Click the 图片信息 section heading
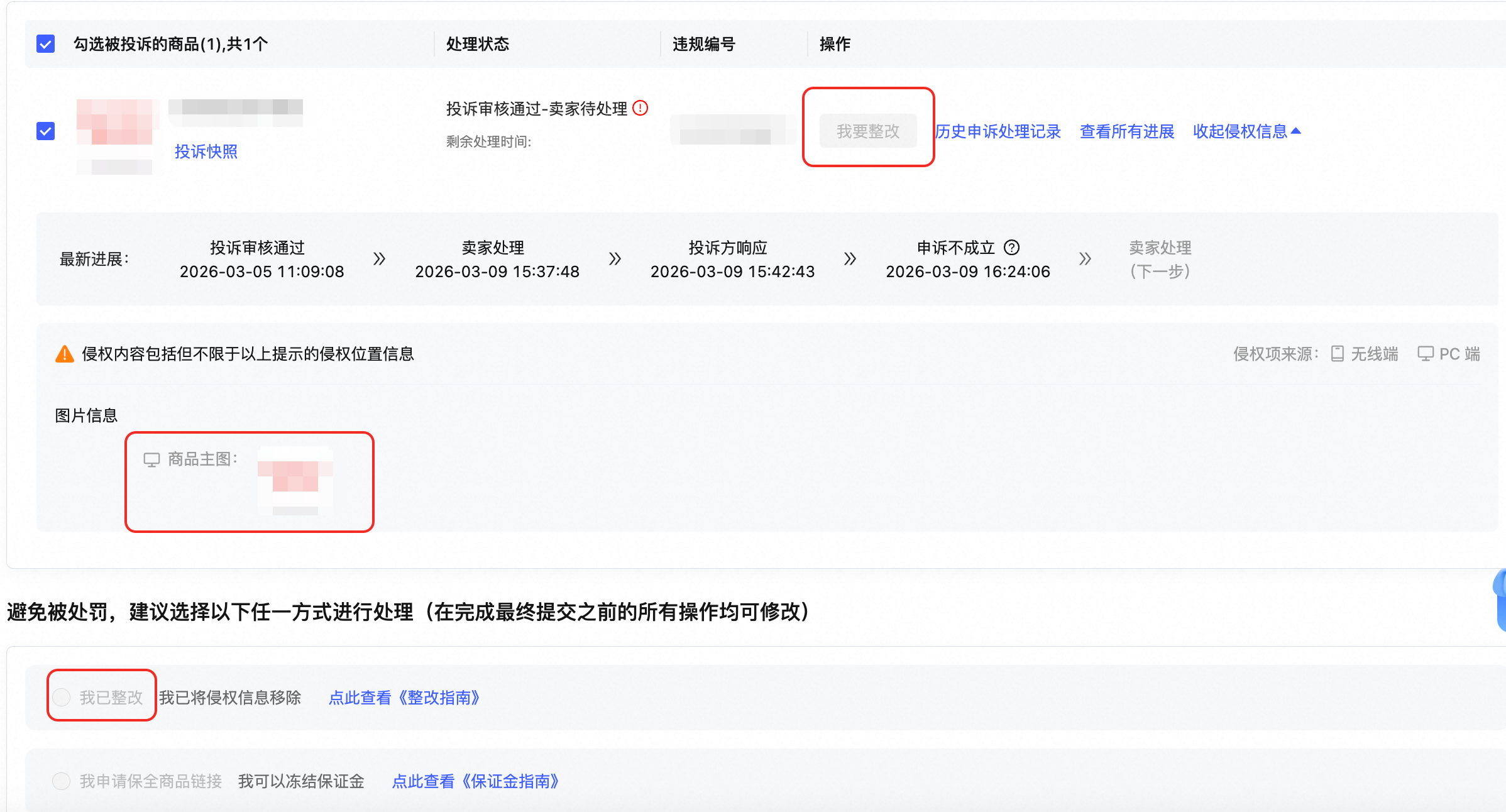 (87, 415)
